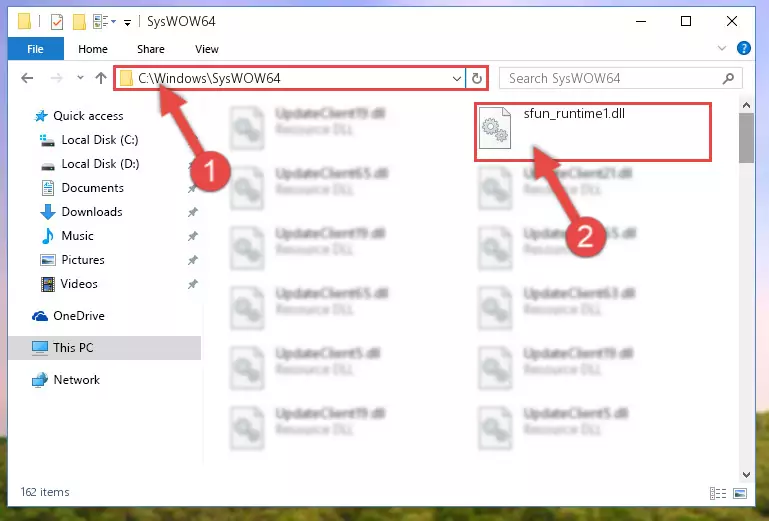Select Network in navigation pane

tap(77, 380)
